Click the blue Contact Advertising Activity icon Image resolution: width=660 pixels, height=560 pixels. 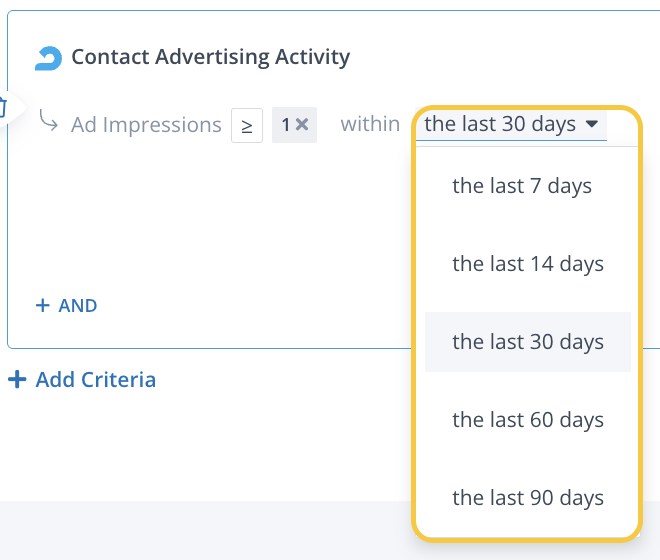click(x=48, y=58)
